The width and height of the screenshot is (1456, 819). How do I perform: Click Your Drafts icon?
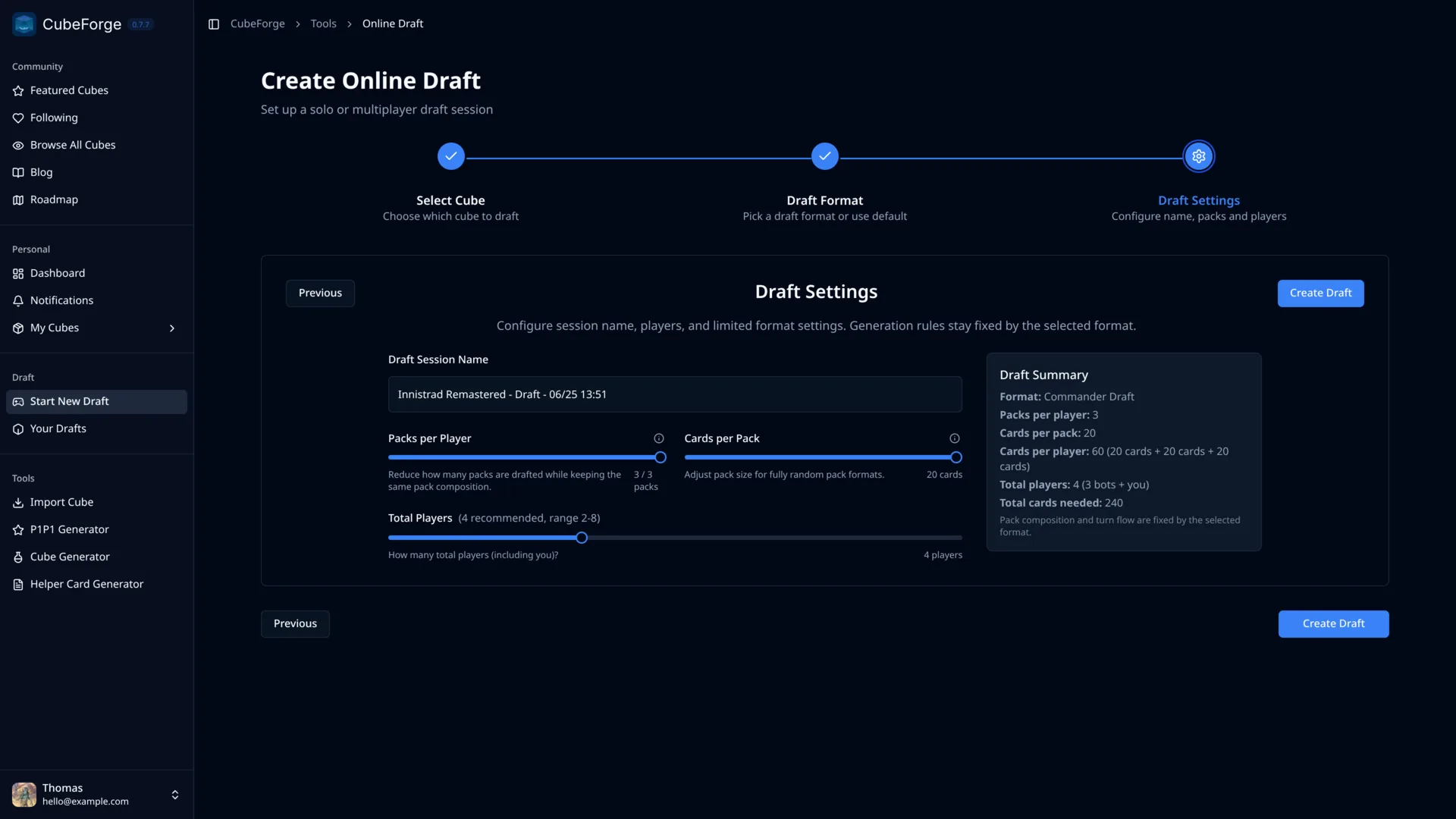click(x=18, y=429)
